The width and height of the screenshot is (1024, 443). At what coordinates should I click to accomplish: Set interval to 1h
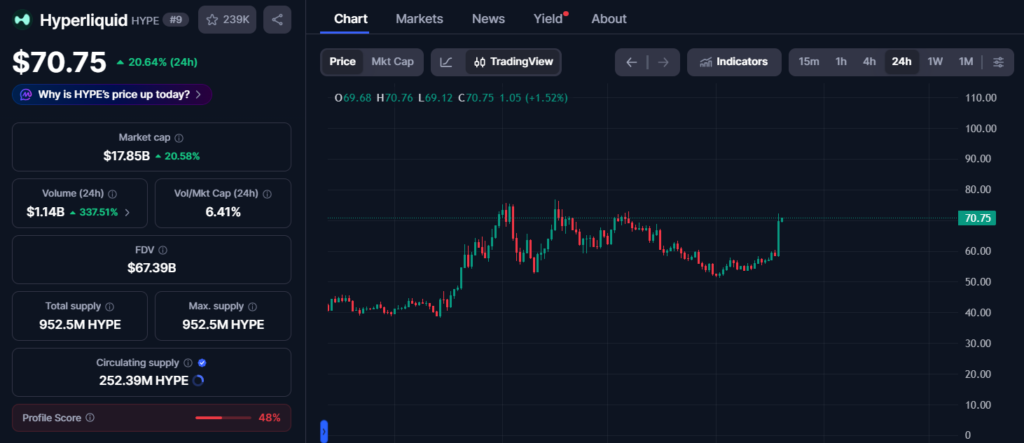[x=841, y=62]
